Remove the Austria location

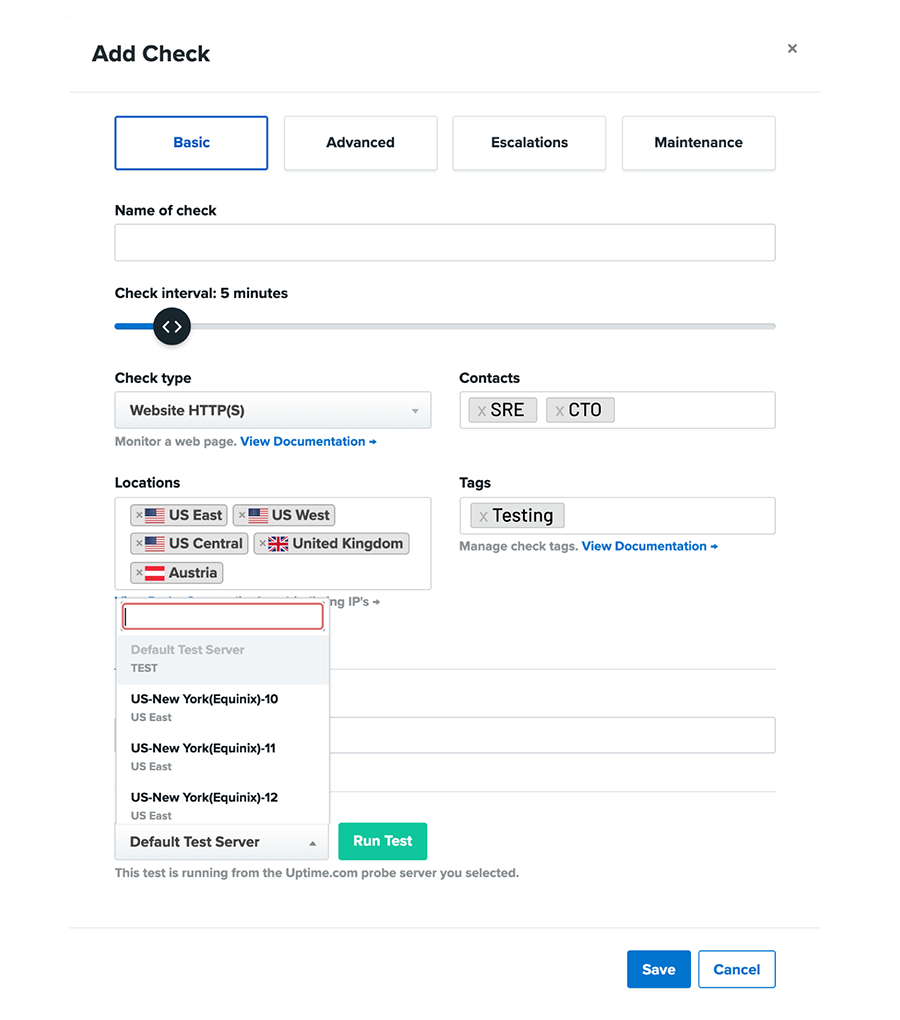tap(139, 573)
